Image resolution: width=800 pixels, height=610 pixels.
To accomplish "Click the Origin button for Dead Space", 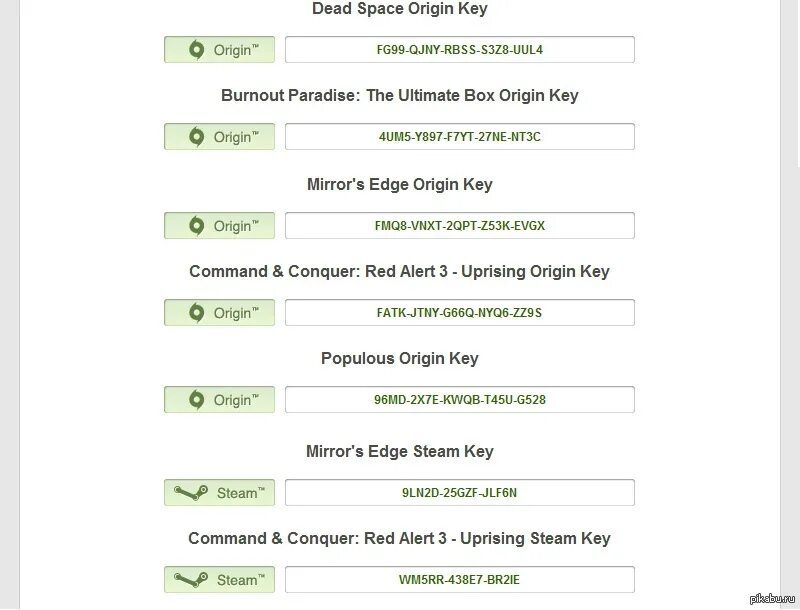I will pyautogui.click(x=219, y=49).
